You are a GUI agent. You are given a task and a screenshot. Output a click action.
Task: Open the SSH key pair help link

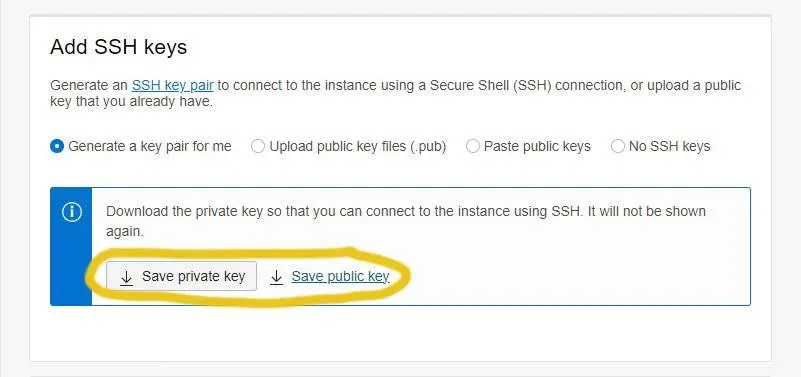(172, 85)
